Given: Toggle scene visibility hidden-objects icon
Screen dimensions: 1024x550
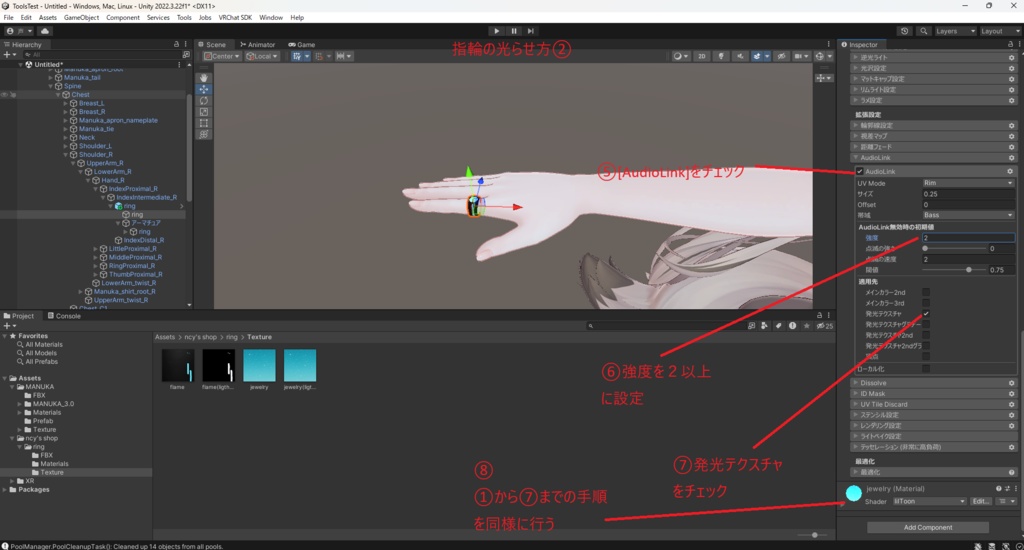Looking at the screenshot, I should [x=781, y=56].
